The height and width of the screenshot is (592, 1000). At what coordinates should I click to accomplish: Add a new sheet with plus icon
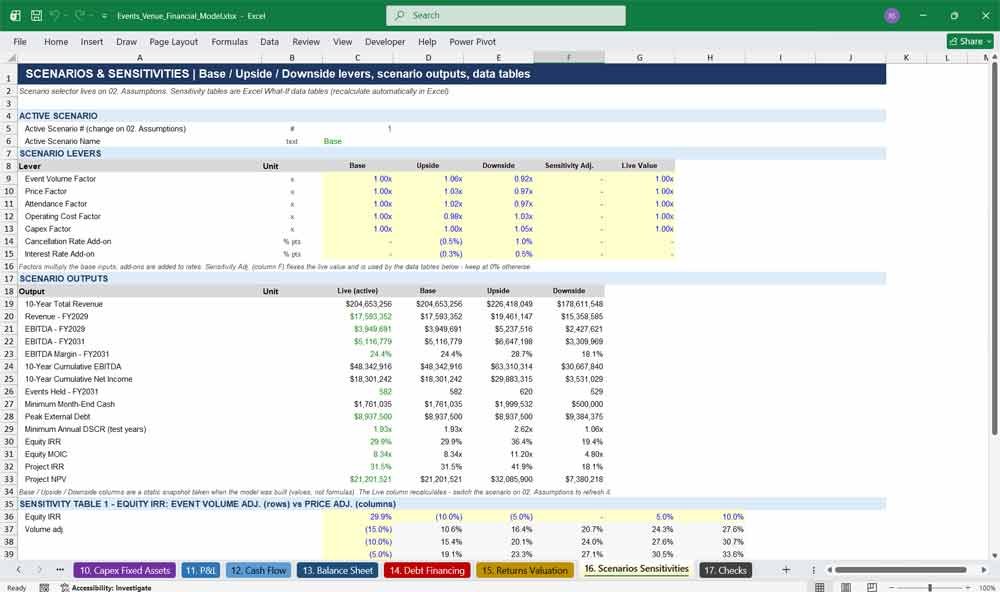coord(786,570)
